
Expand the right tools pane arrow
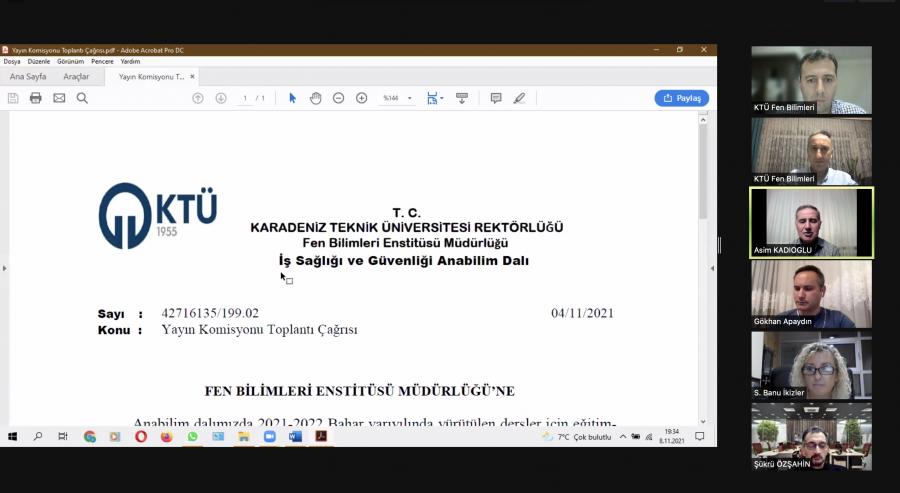click(712, 268)
